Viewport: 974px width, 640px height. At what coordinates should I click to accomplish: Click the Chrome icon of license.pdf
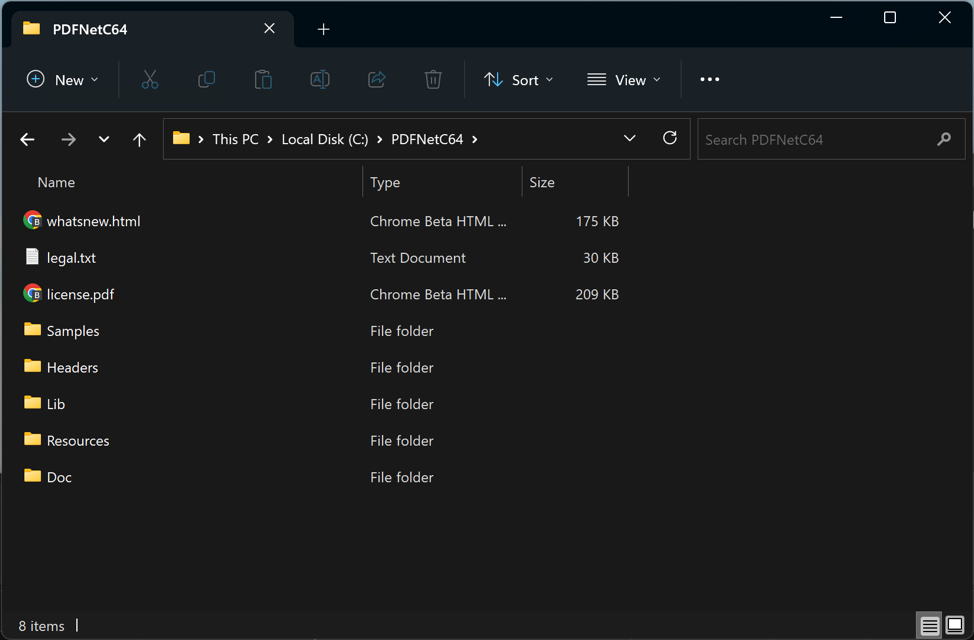[x=32, y=293]
